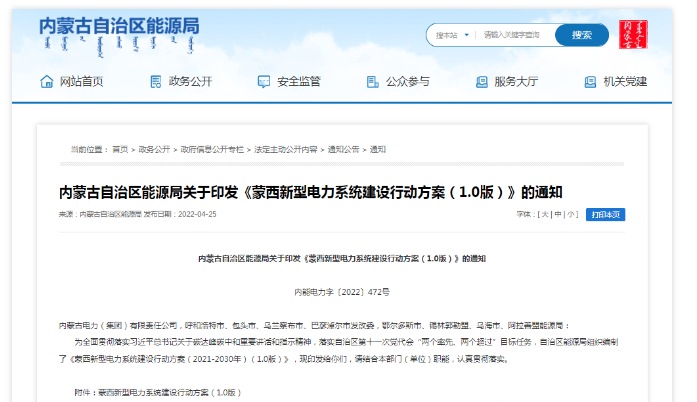This screenshot has height=402, width=697.
Task: Click the home icon beside 网站首页
Action: coord(46,81)
